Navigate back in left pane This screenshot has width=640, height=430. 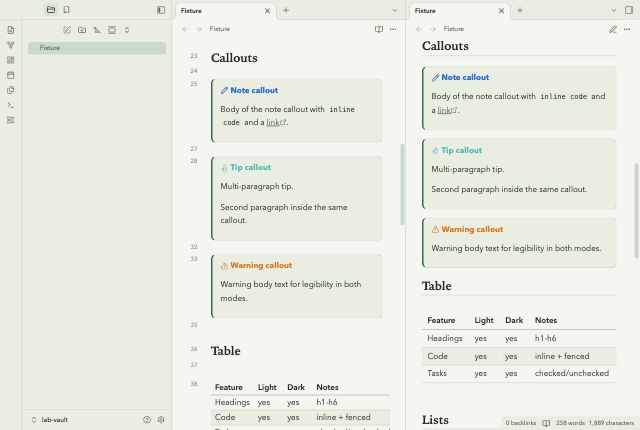coord(185,29)
